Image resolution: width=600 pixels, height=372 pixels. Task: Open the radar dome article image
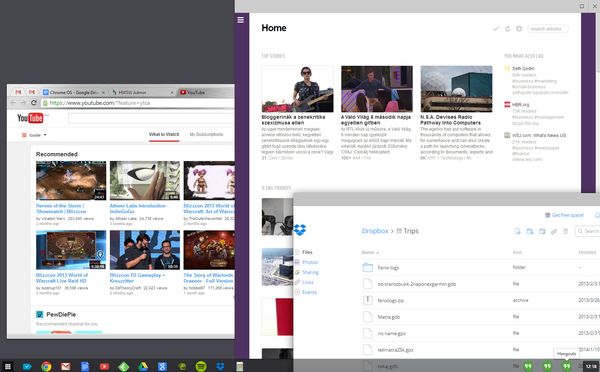(456, 89)
